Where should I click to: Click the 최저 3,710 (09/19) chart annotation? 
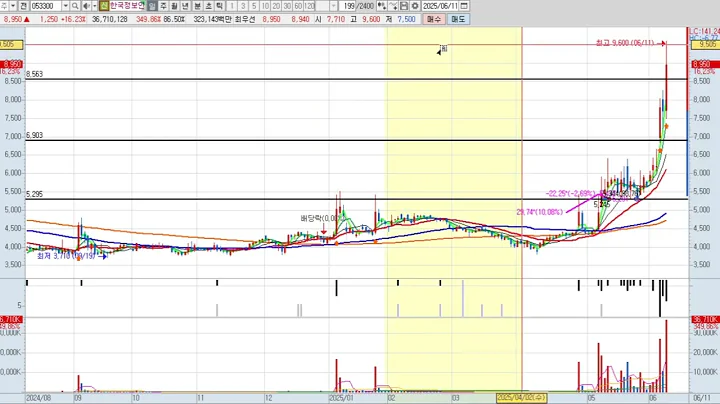66,256
